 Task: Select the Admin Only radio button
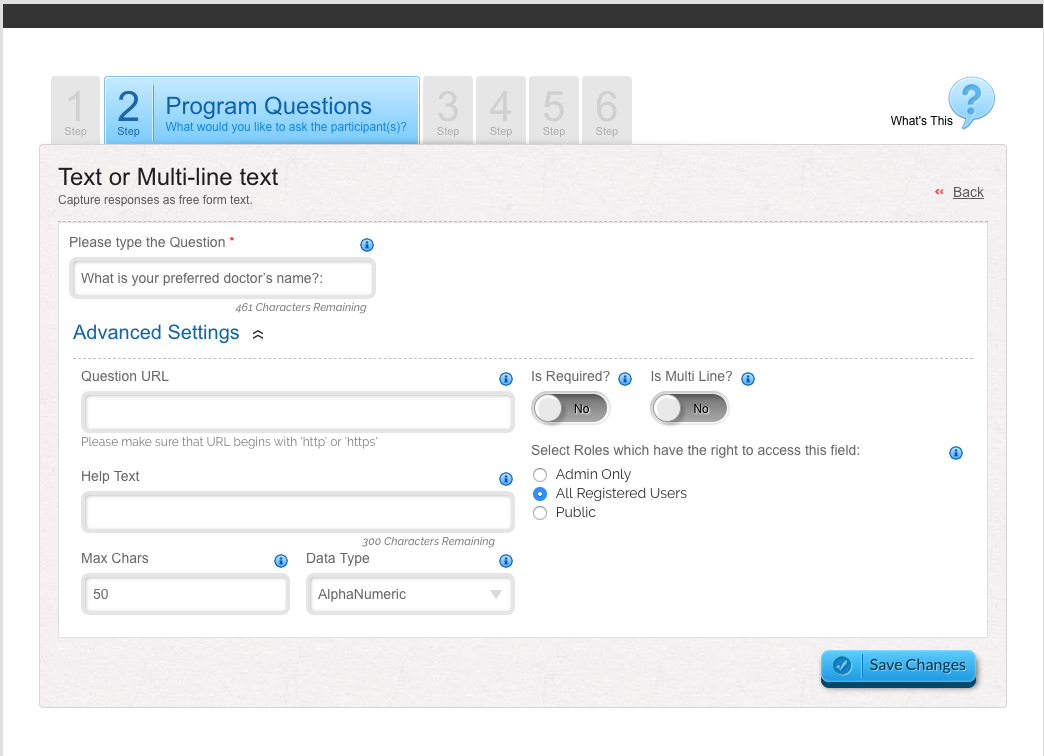[x=539, y=474]
